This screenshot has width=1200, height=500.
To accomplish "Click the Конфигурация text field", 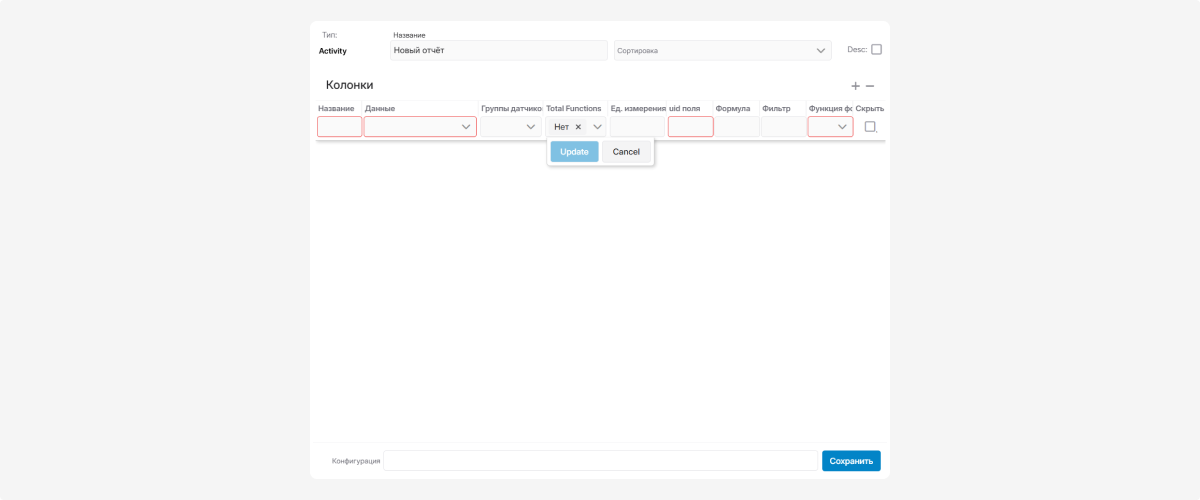I will pos(600,461).
